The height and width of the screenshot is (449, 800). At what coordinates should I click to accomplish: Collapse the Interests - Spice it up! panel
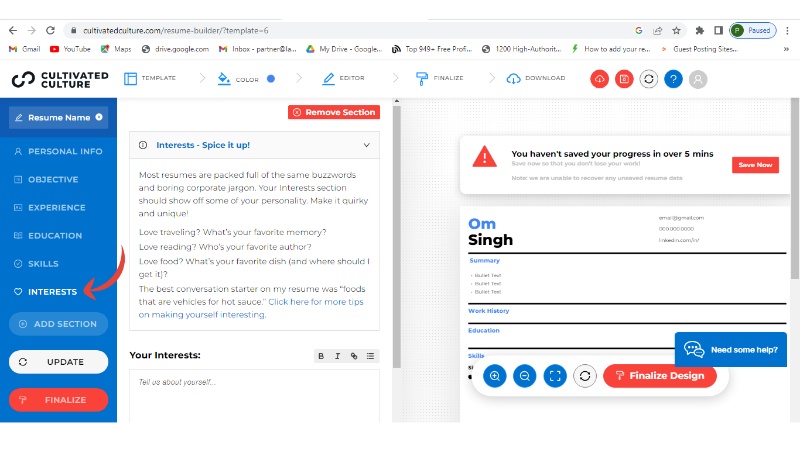366,145
